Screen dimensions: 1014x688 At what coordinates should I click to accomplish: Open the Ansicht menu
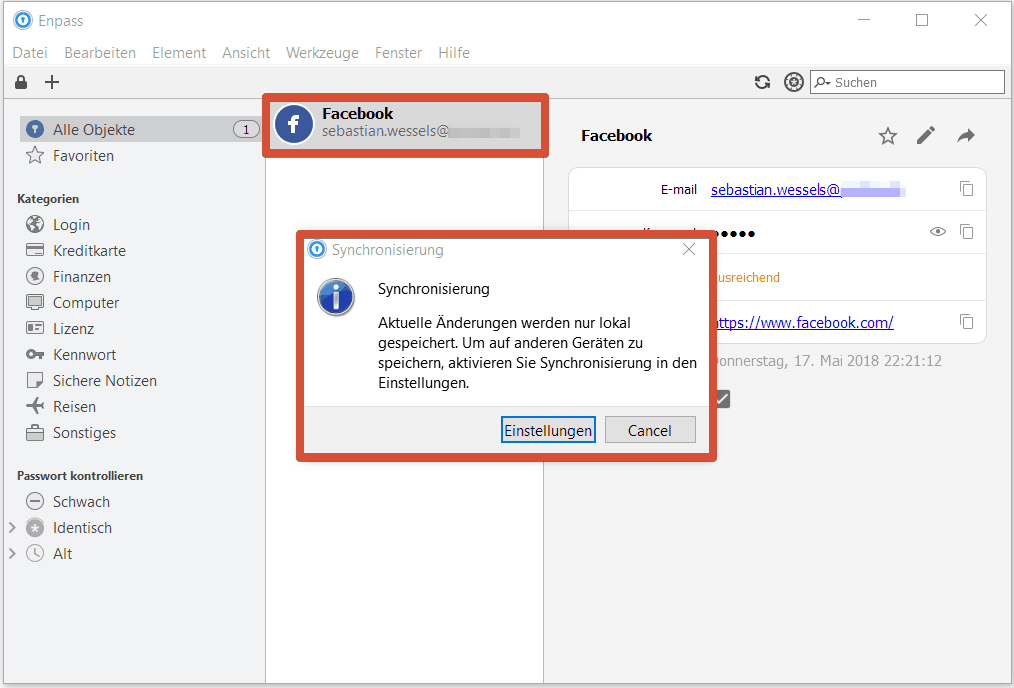(246, 53)
